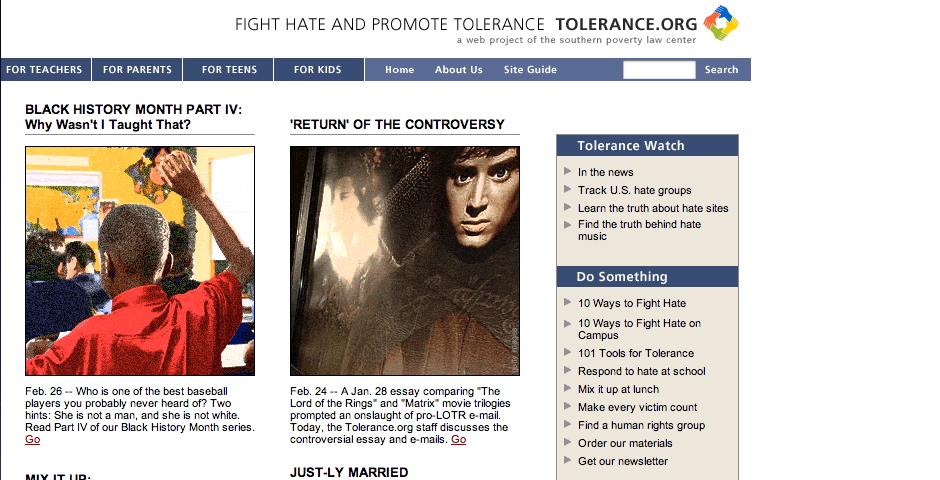Open the For Teens tab
The width and height of the screenshot is (940, 480).
[x=228, y=70]
